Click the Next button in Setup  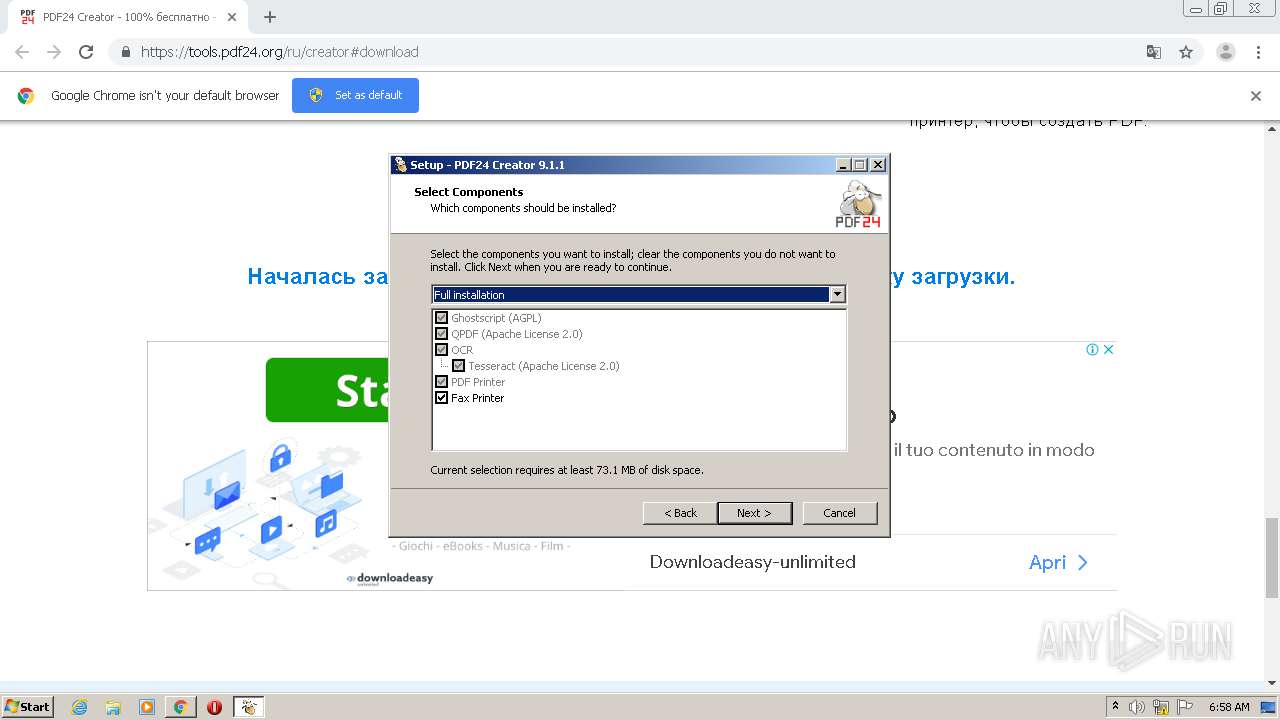(x=755, y=513)
